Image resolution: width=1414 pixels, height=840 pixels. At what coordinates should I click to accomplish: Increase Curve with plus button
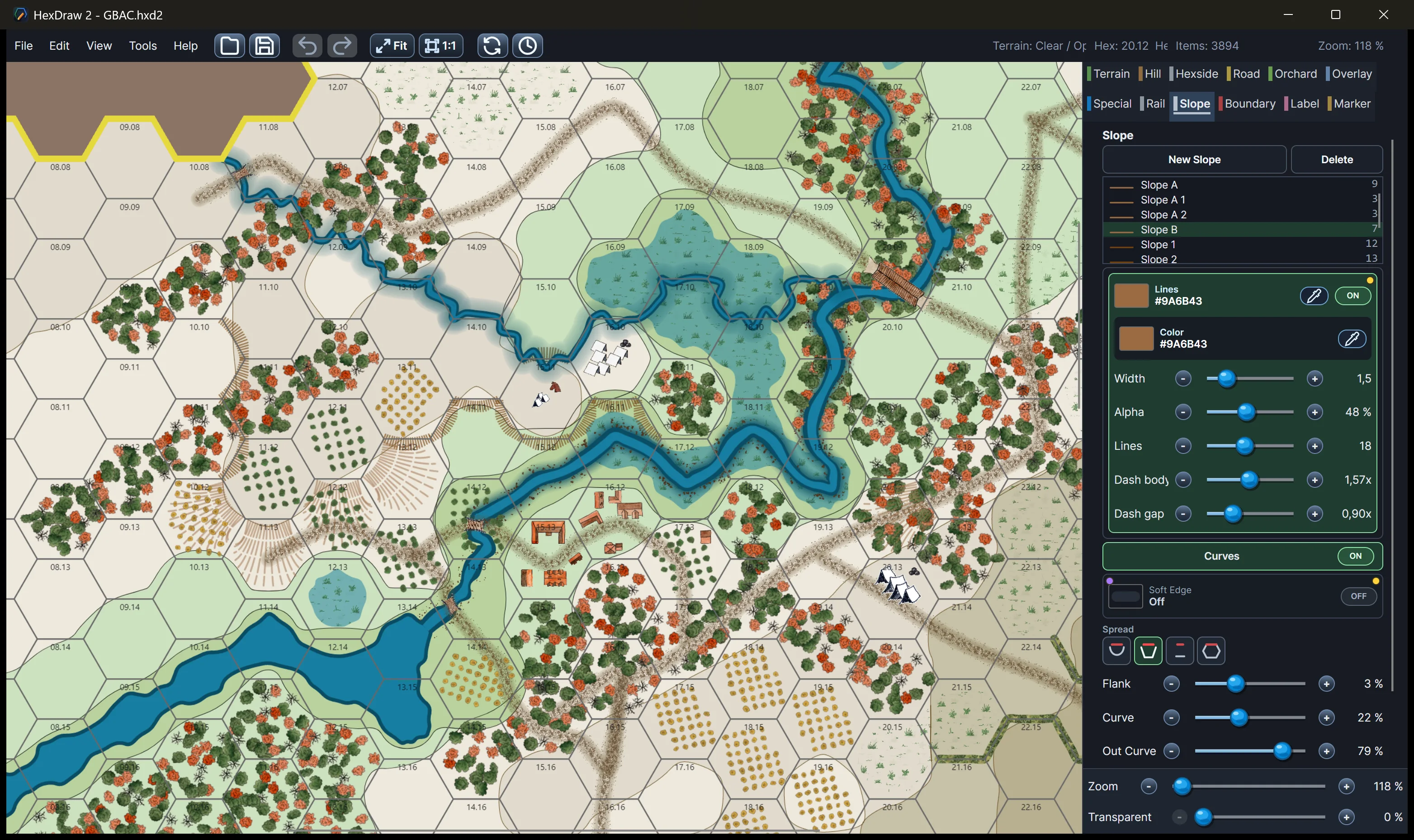(1327, 718)
